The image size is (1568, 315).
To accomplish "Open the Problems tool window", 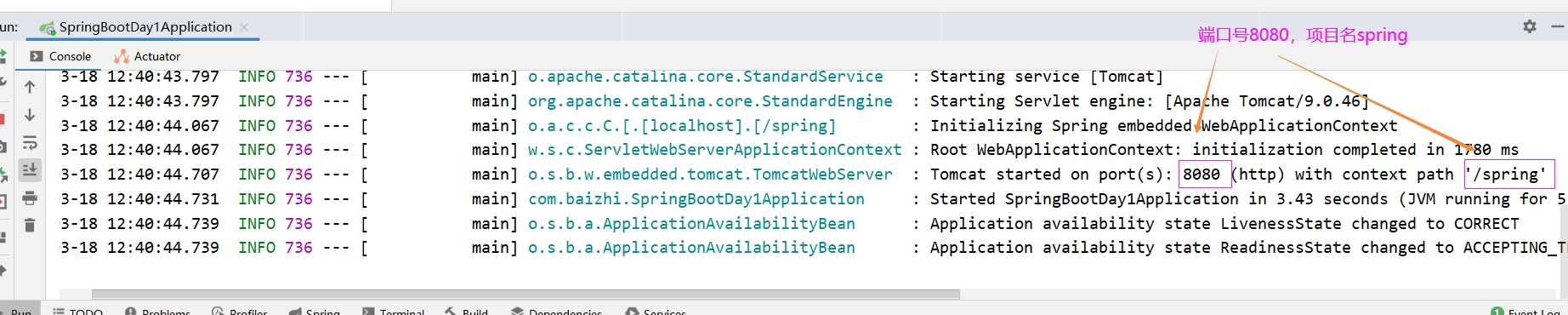I will 157,311.
